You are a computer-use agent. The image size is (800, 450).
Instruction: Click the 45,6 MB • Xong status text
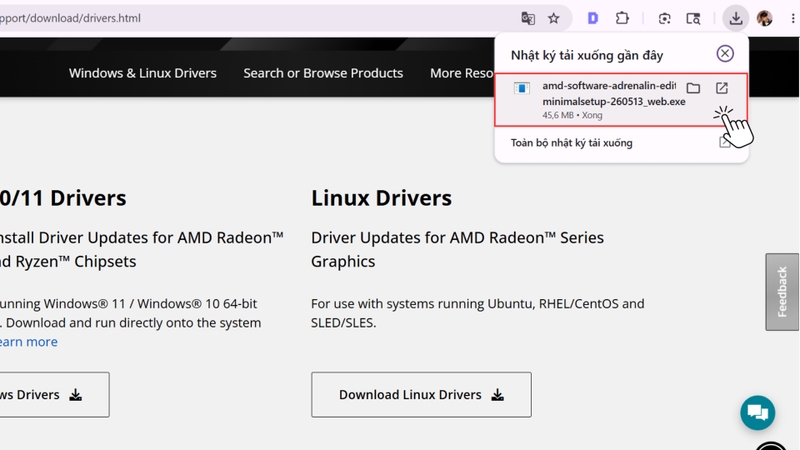pyautogui.click(x=572, y=115)
